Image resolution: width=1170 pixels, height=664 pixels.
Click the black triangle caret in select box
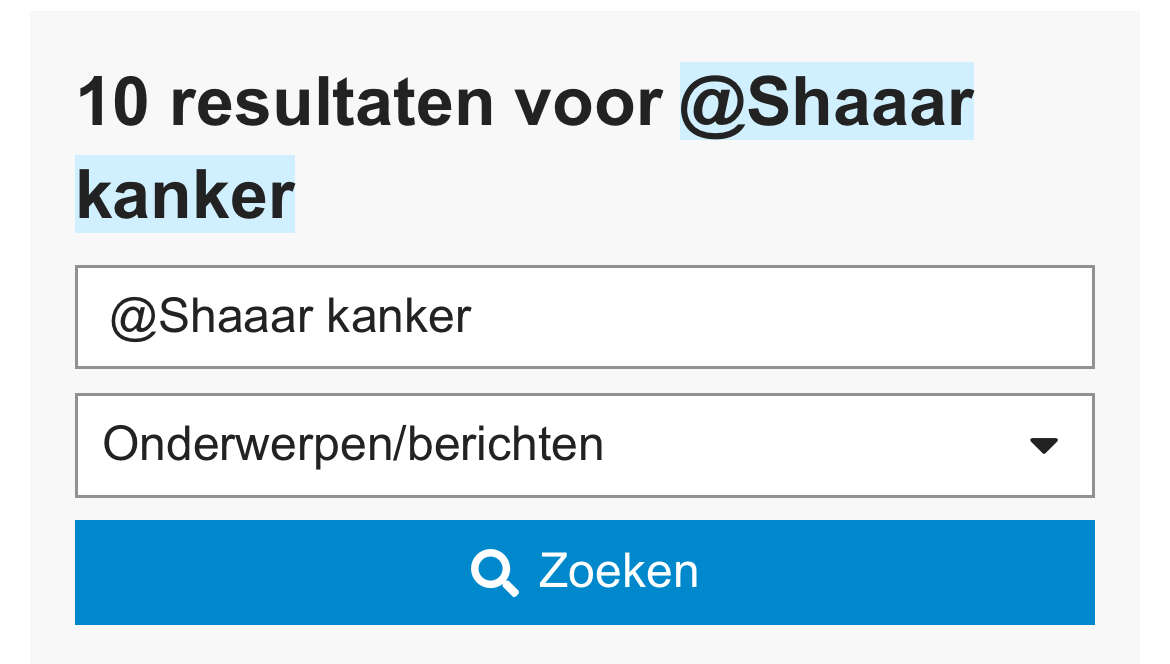coord(1043,446)
